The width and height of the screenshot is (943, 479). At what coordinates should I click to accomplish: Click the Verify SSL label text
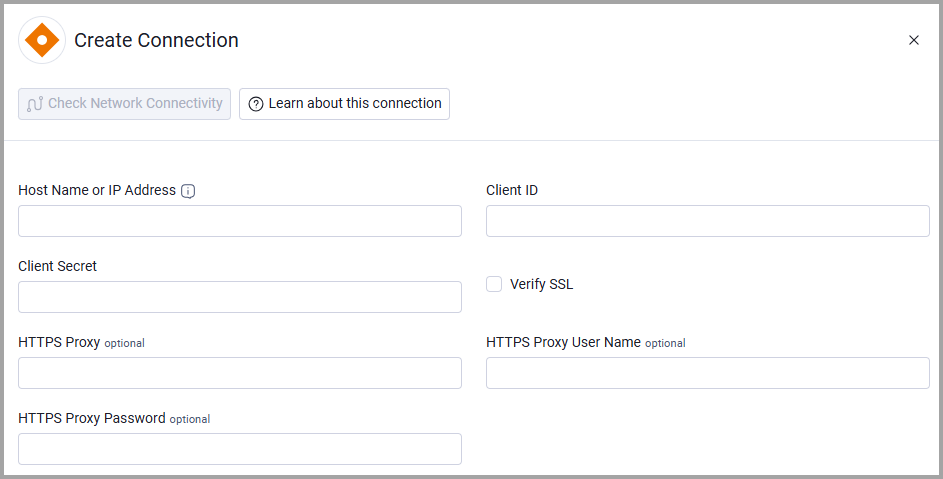pos(541,285)
